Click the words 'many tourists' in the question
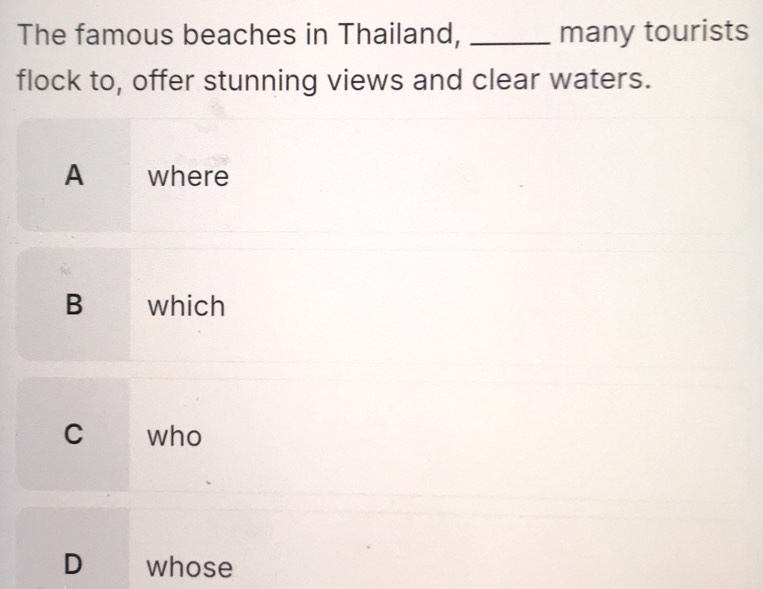Viewport: 763px width, 589px height. 654,34
